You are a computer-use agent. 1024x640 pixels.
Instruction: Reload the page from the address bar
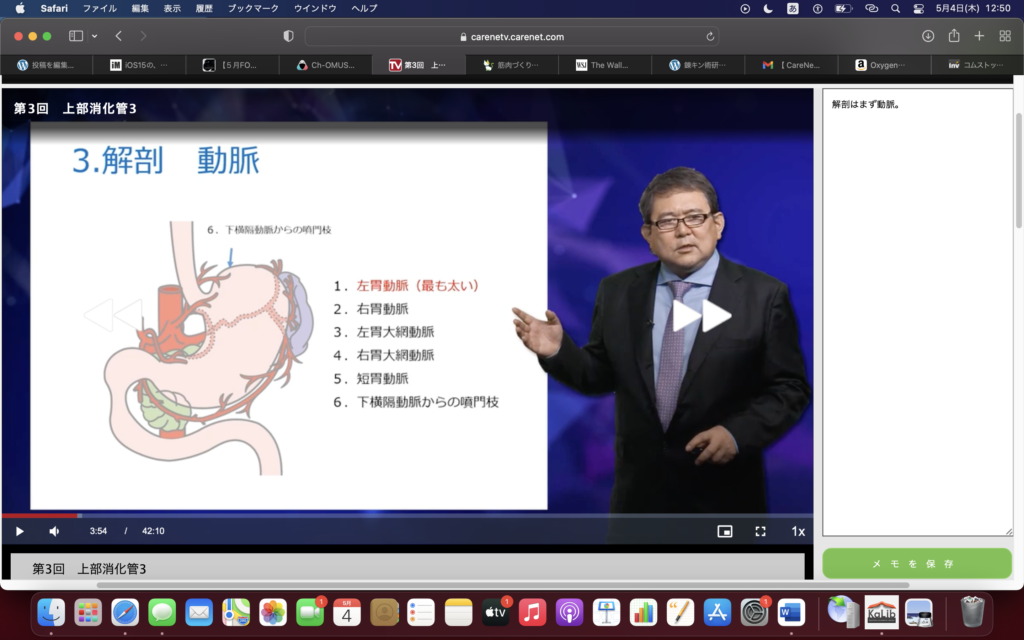pyautogui.click(x=710, y=36)
